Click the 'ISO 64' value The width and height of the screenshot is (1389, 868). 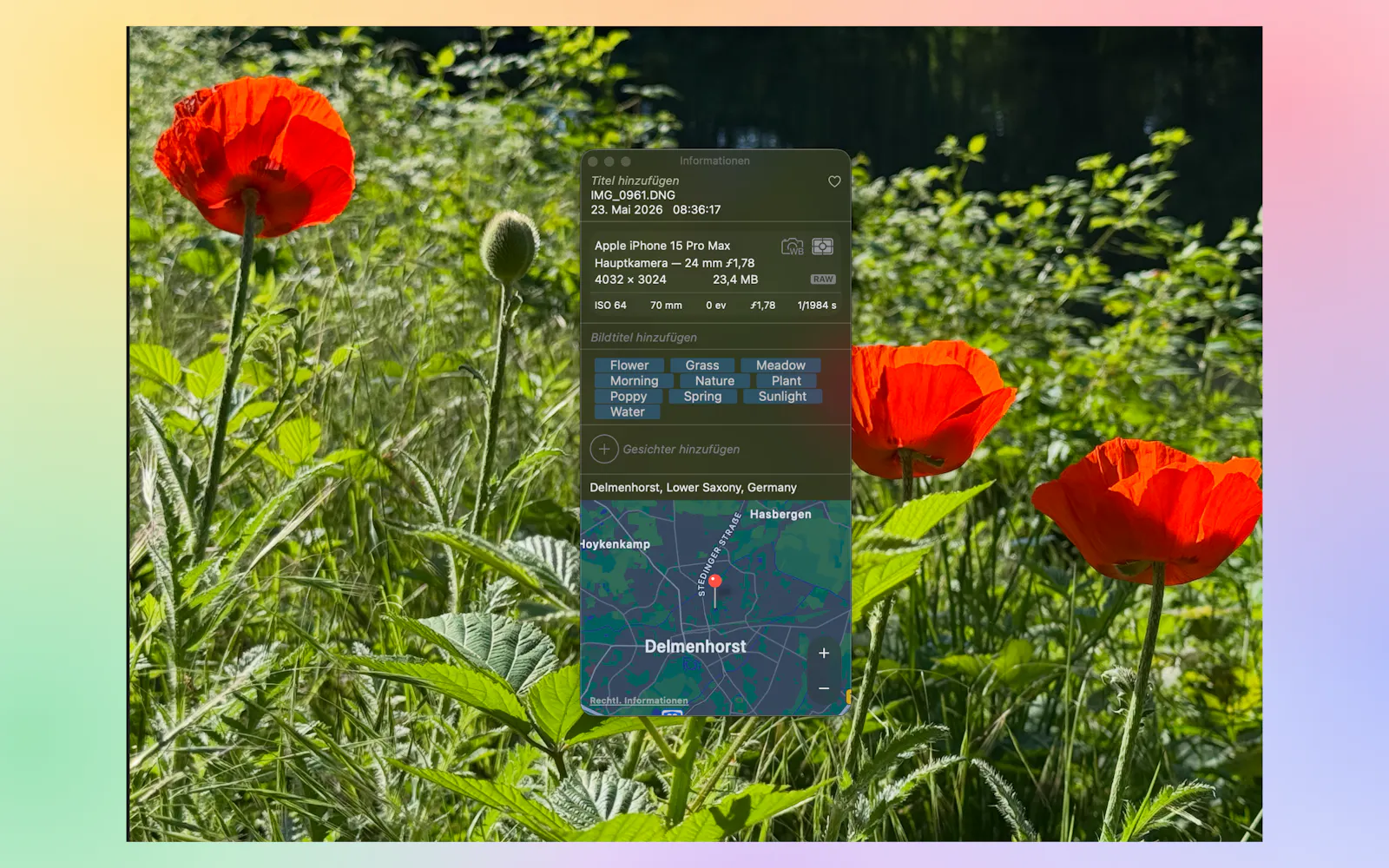pos(610,306)
